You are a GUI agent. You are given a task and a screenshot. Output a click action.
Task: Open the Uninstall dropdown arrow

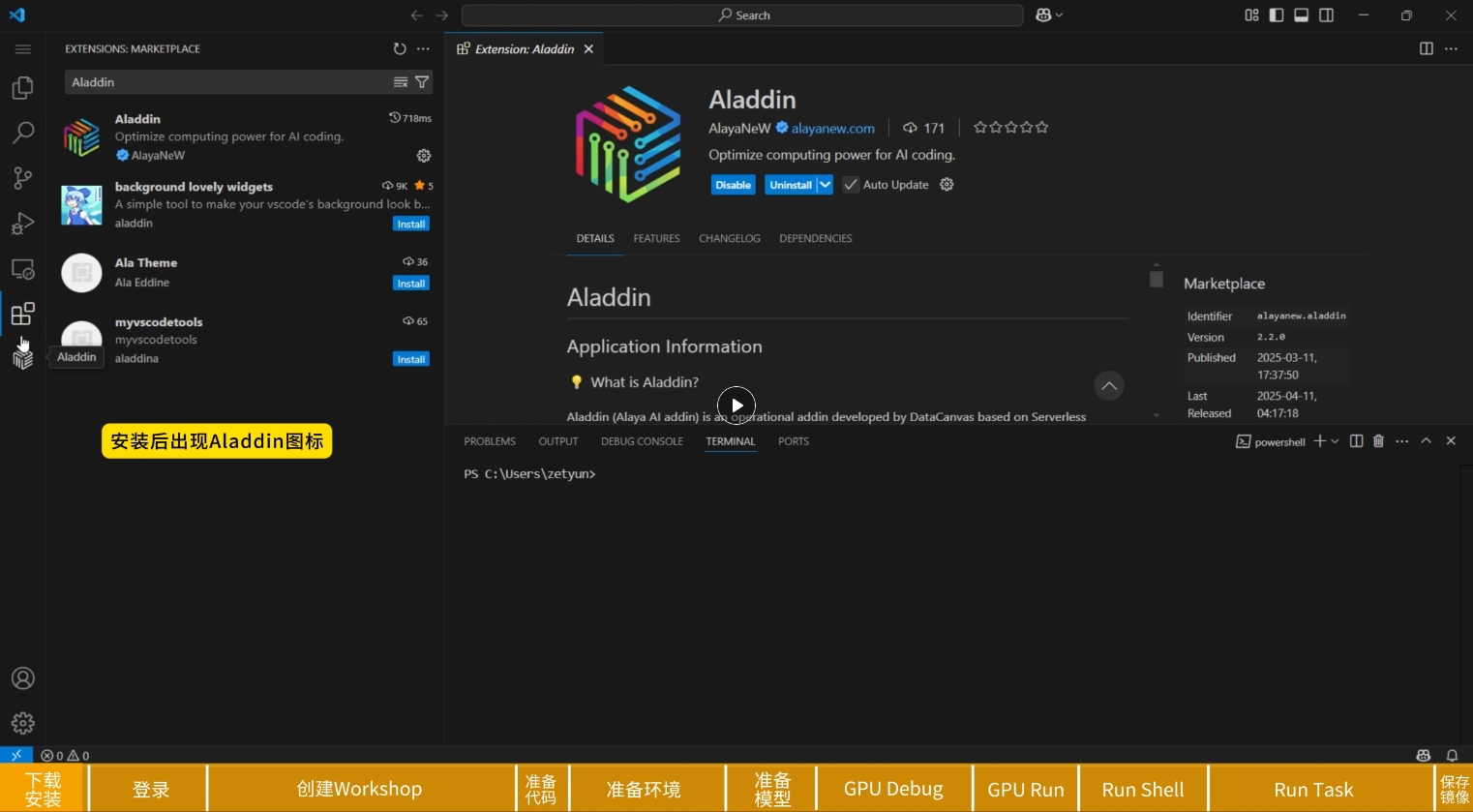825,185
